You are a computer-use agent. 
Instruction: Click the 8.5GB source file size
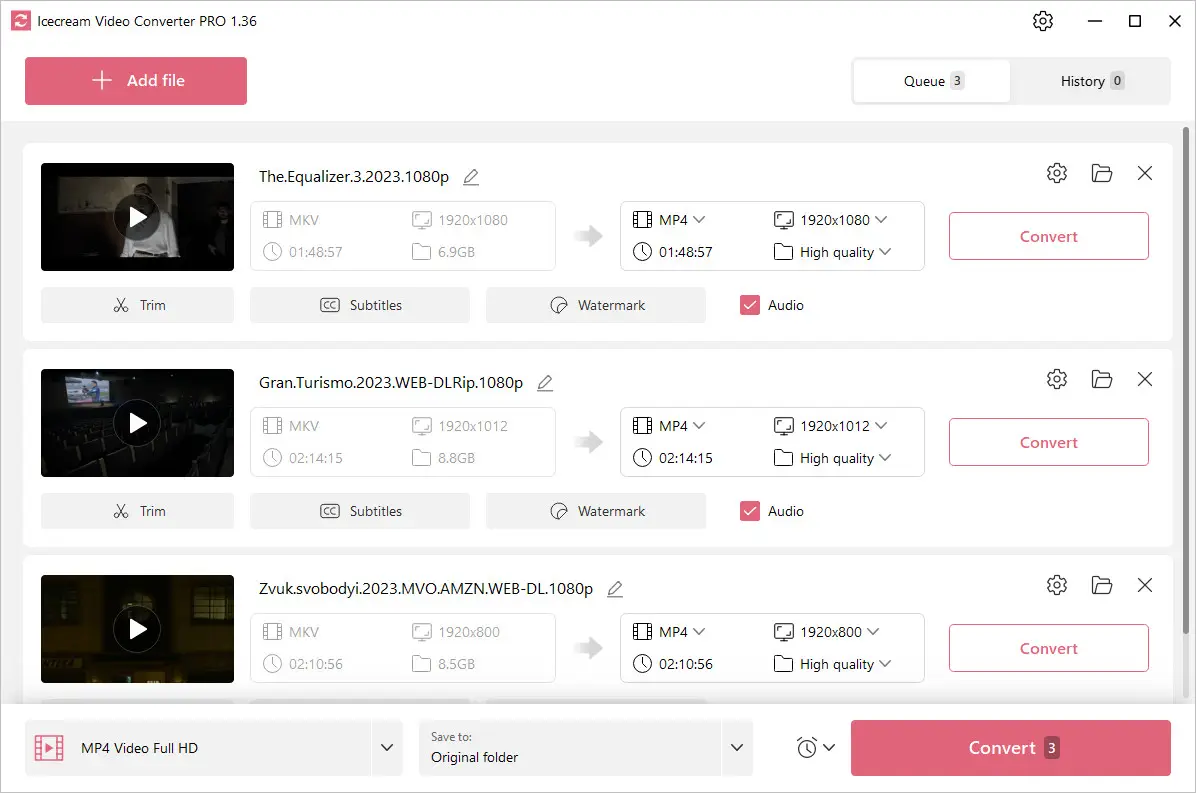pos(456,663)
